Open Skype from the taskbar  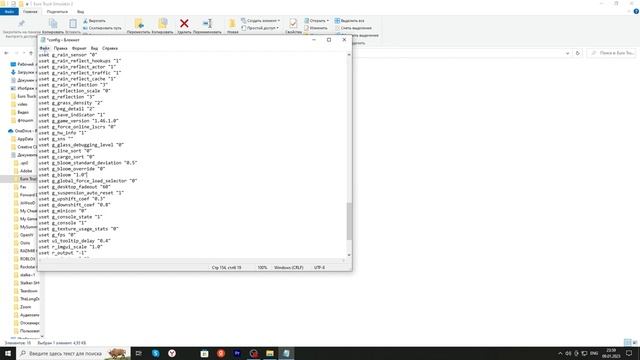(x=156, y=353)
